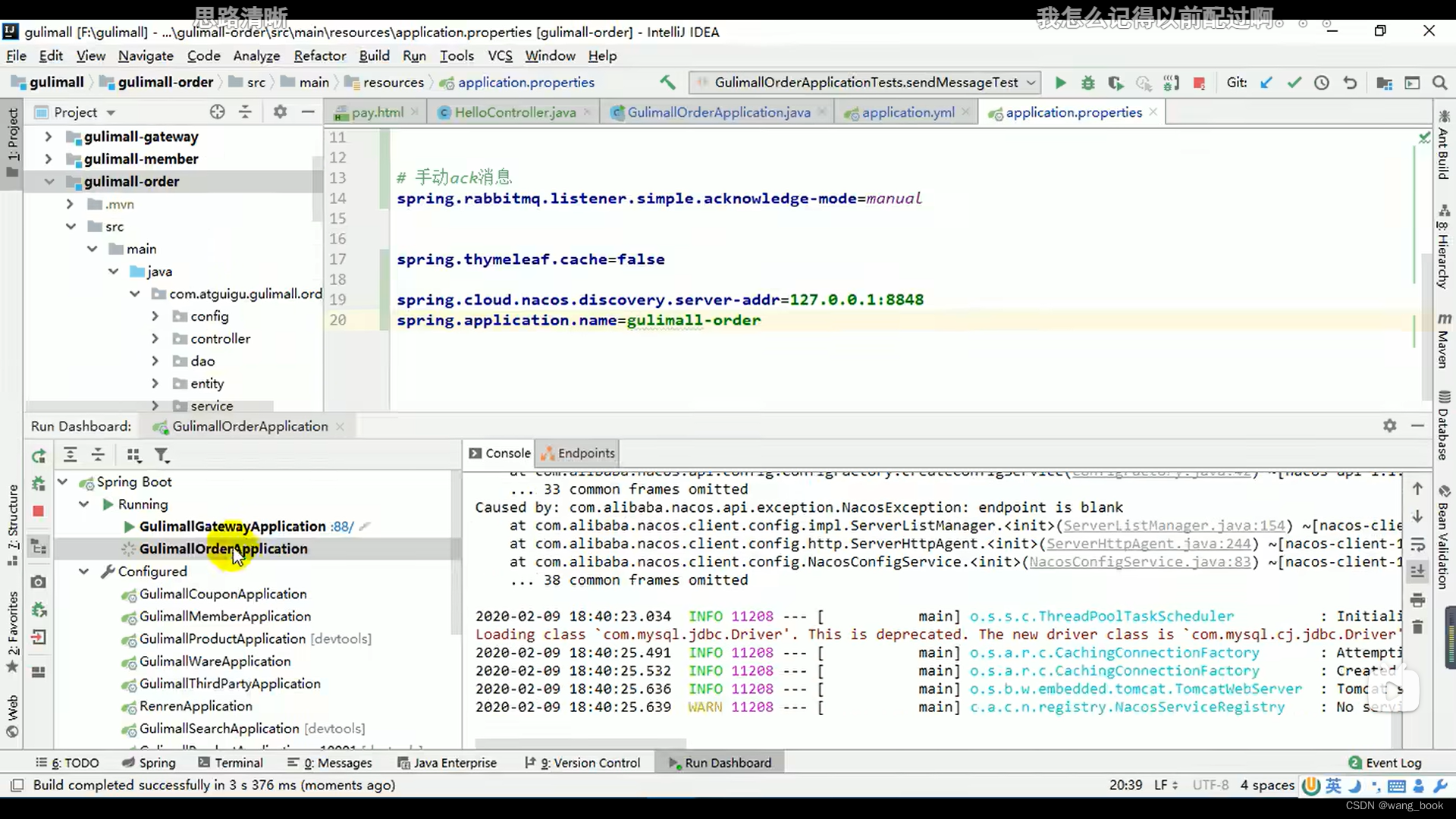Image resolution: width=1456 pixels, height=819 pixels.
Task: Start debugging with the bug icon
Action: point(1087,83)
